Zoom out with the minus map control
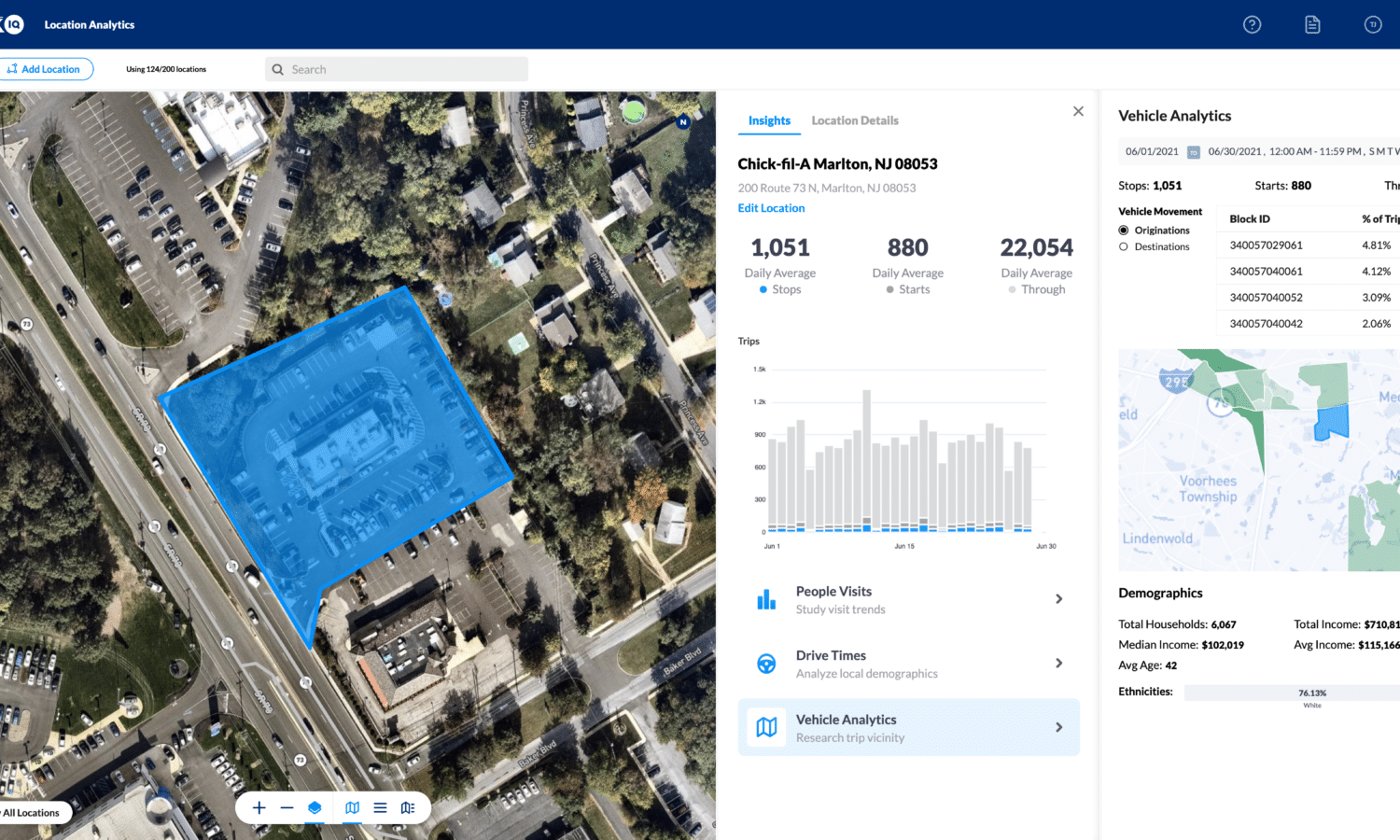Viewport: 1400px width, 840px height. tap(287, 808)
